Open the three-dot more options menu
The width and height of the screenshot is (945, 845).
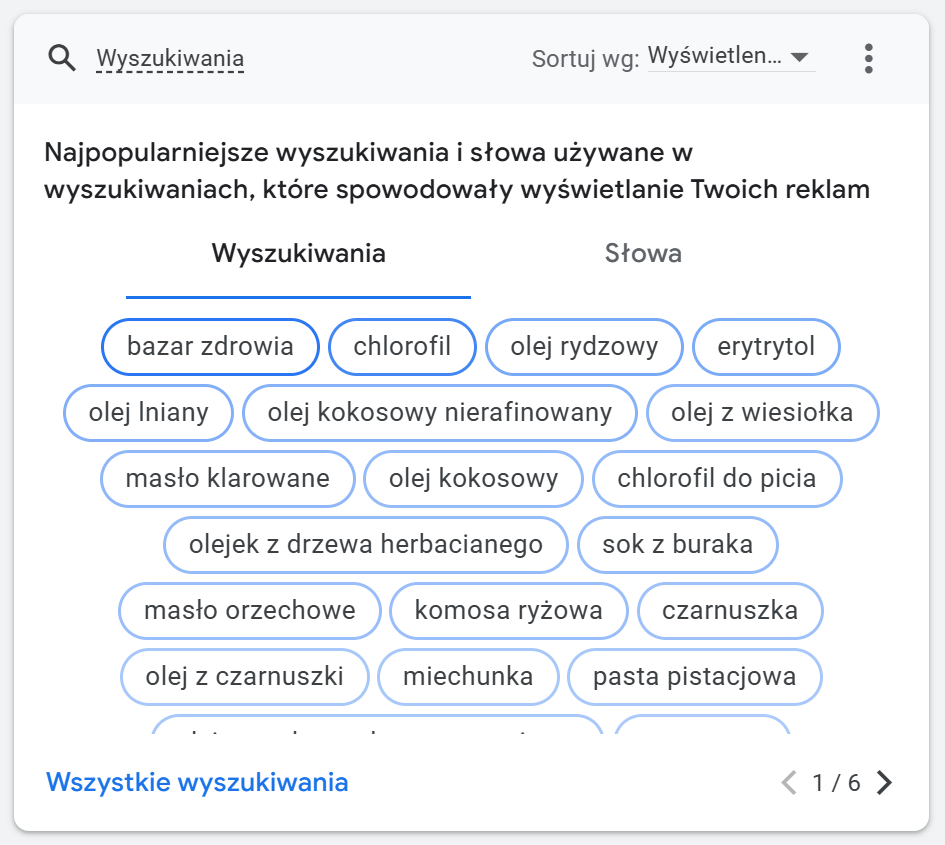(x=868, y=59)
